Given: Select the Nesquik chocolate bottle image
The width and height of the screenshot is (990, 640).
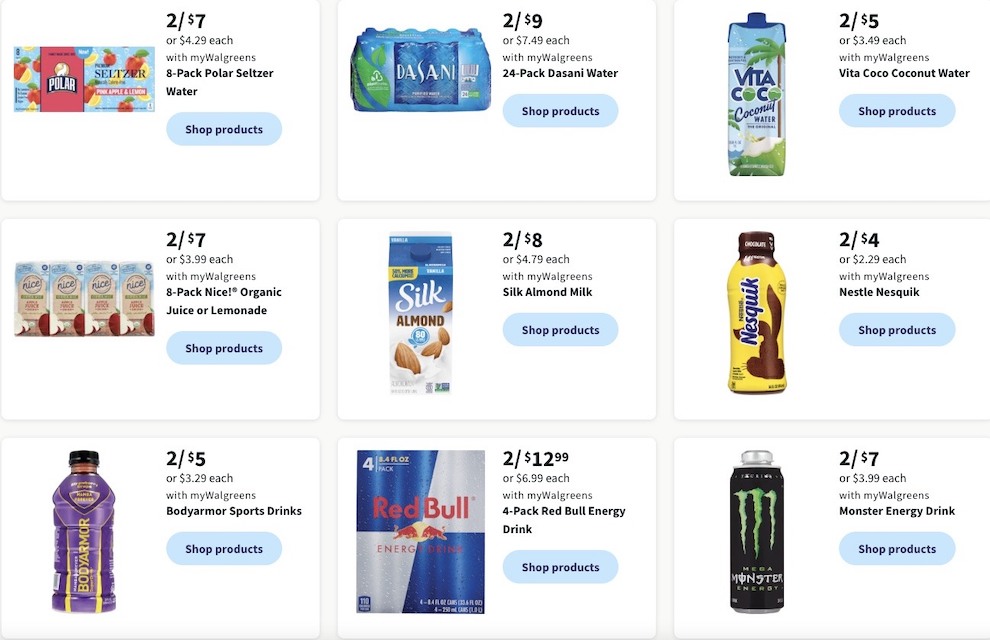Looking at the screenshot, I should click(x=756, y=312).
